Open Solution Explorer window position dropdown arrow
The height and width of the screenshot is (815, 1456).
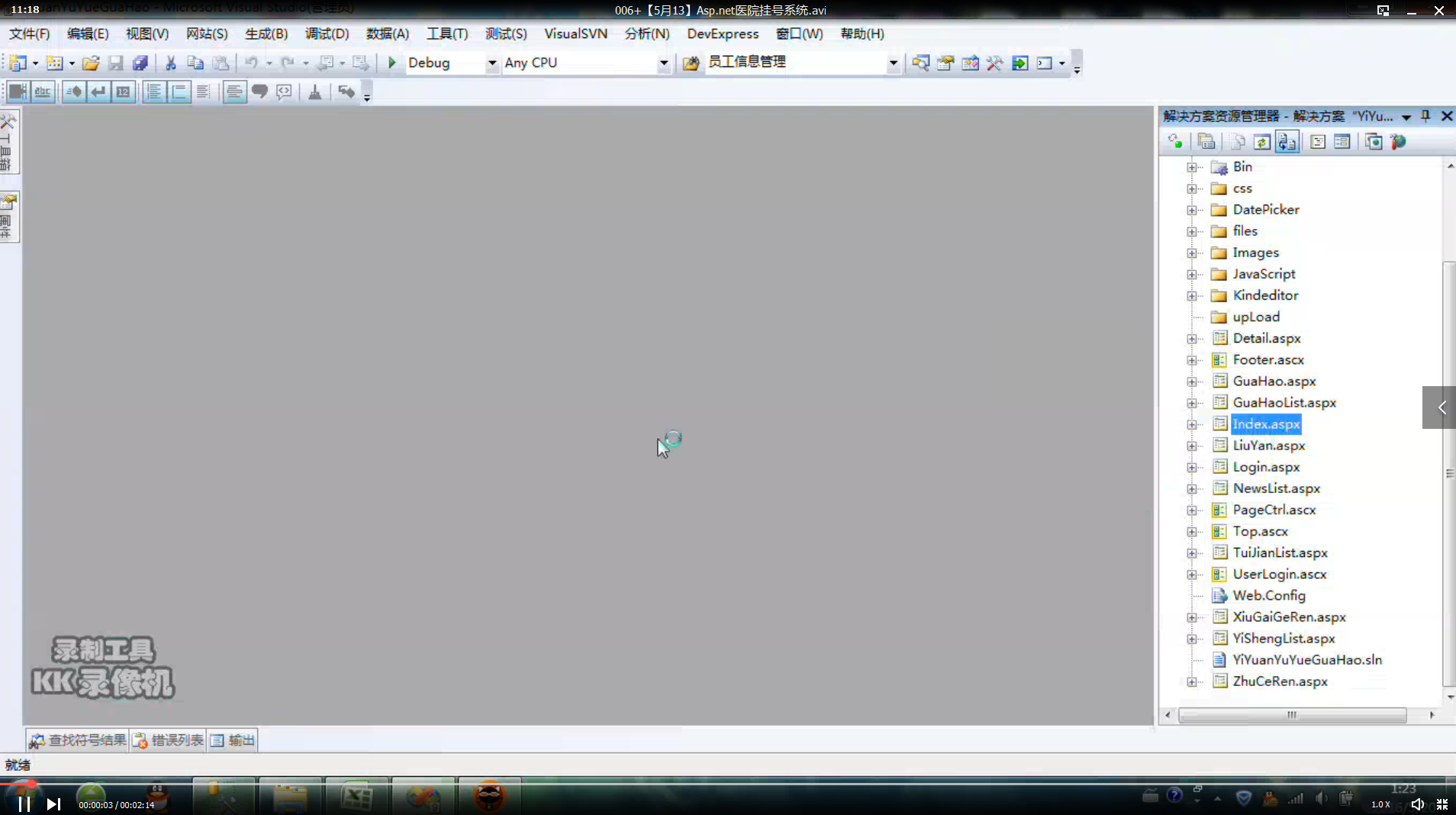coord(1406,117)
